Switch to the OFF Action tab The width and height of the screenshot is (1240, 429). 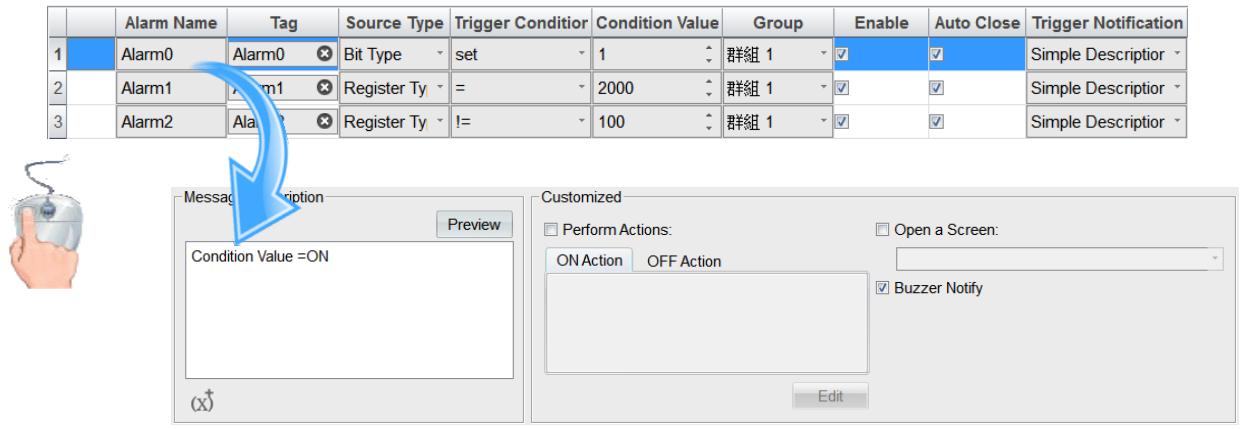(684, 261)
